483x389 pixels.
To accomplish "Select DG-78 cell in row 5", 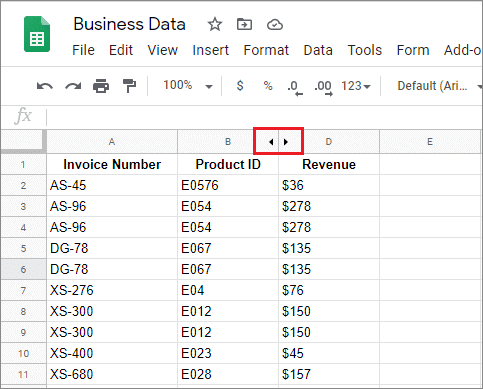I will click(x=112, y=248).
